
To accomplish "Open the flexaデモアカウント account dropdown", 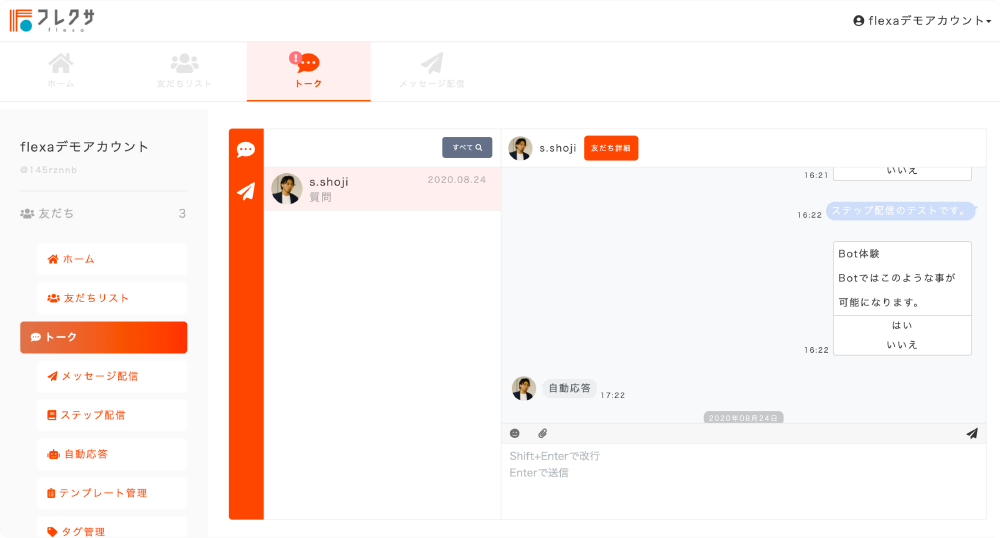I will coord(921,20).
